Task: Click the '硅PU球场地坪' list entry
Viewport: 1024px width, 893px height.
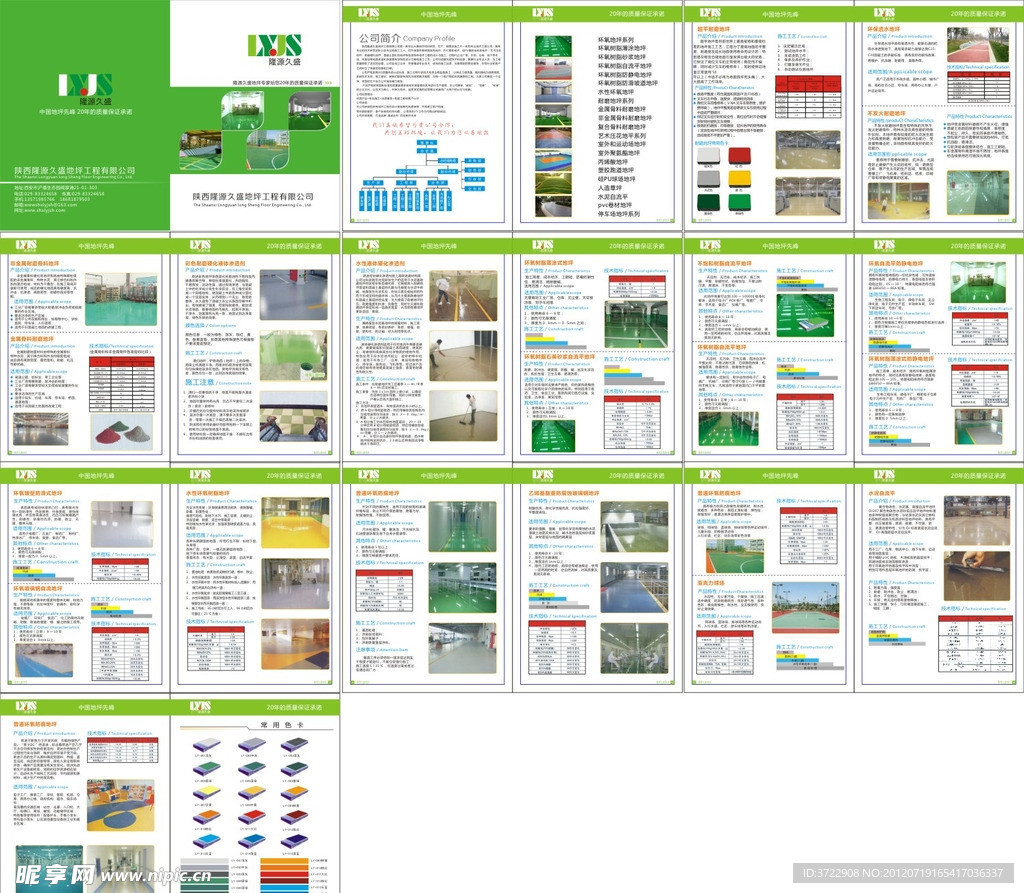Action: click(x=616, y=178)
